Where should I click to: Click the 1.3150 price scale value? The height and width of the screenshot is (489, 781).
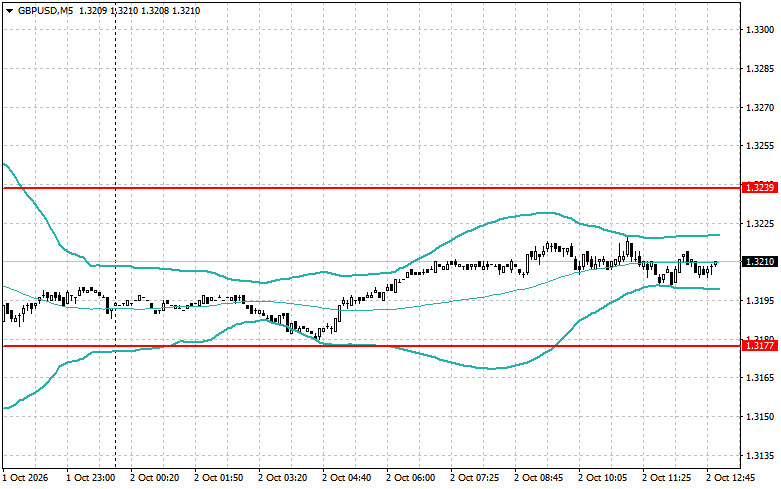click(760, 416)
